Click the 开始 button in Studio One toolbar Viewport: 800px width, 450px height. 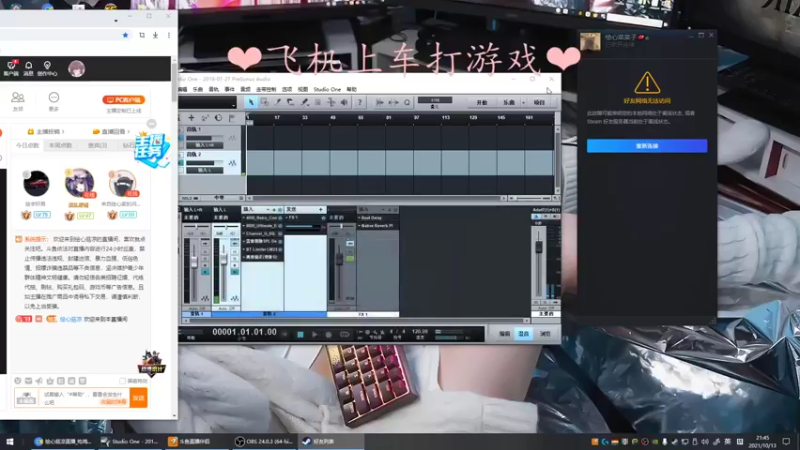pos(482,103)
